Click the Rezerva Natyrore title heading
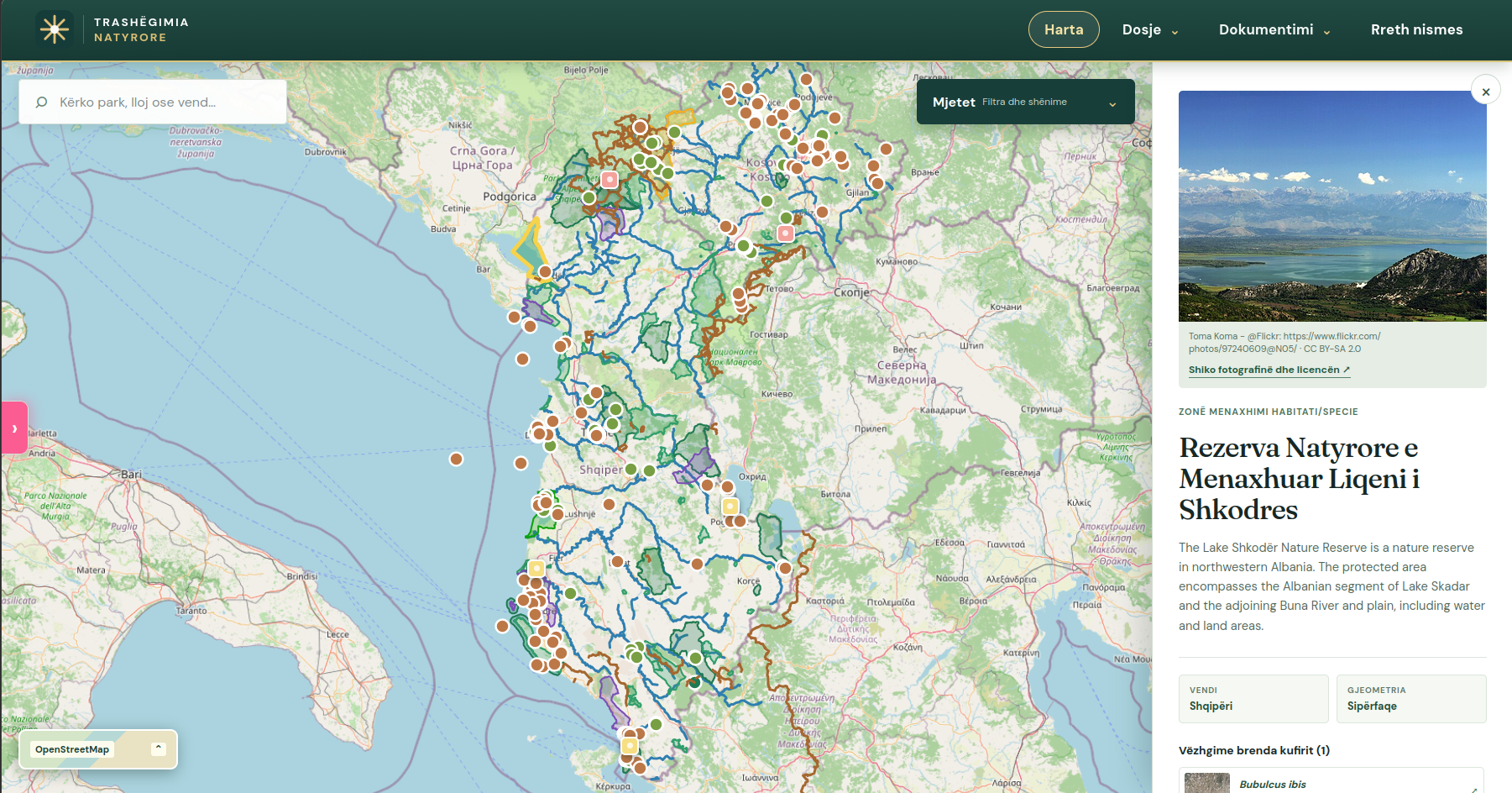The height and width of the screenshot is (793, 1512). pos(1300,478)
